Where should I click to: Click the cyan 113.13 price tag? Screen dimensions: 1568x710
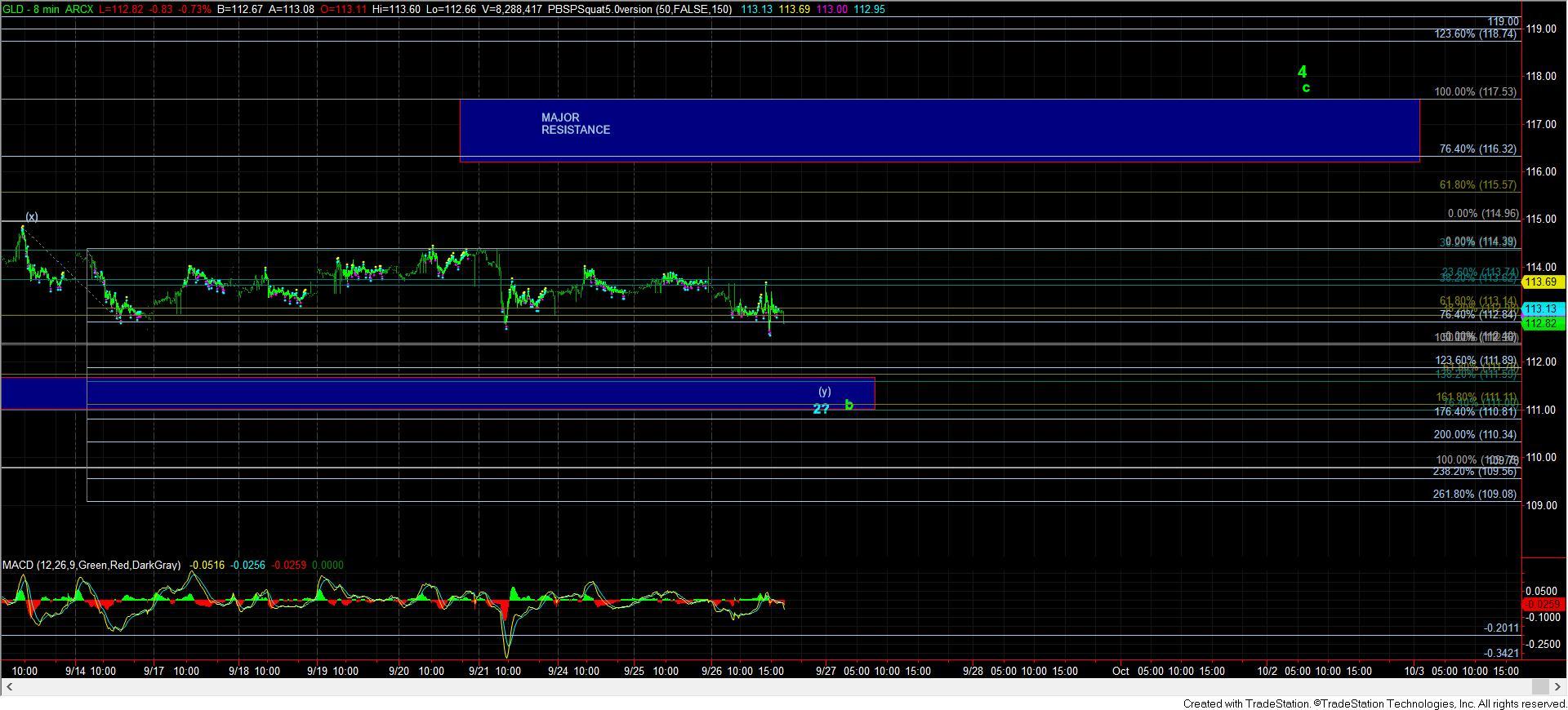(x=1543, y=309)
